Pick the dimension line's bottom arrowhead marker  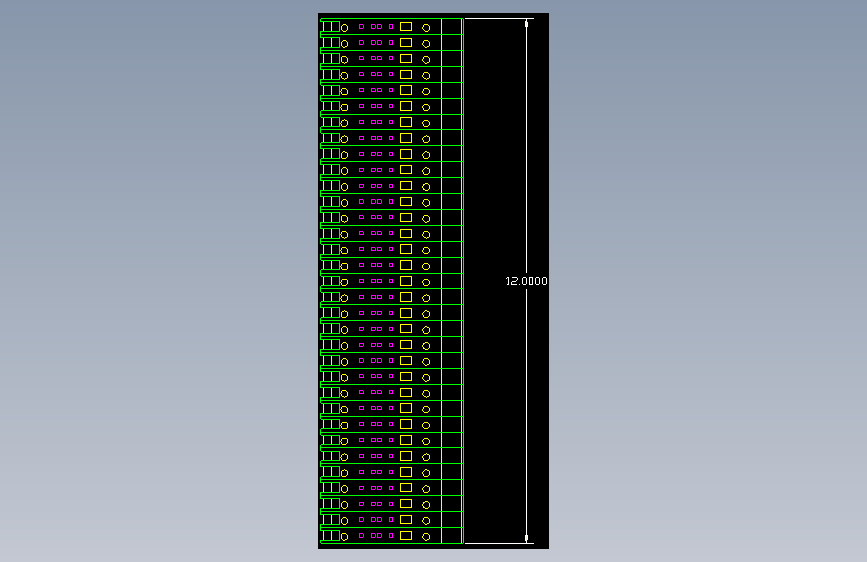pos(526,538)
